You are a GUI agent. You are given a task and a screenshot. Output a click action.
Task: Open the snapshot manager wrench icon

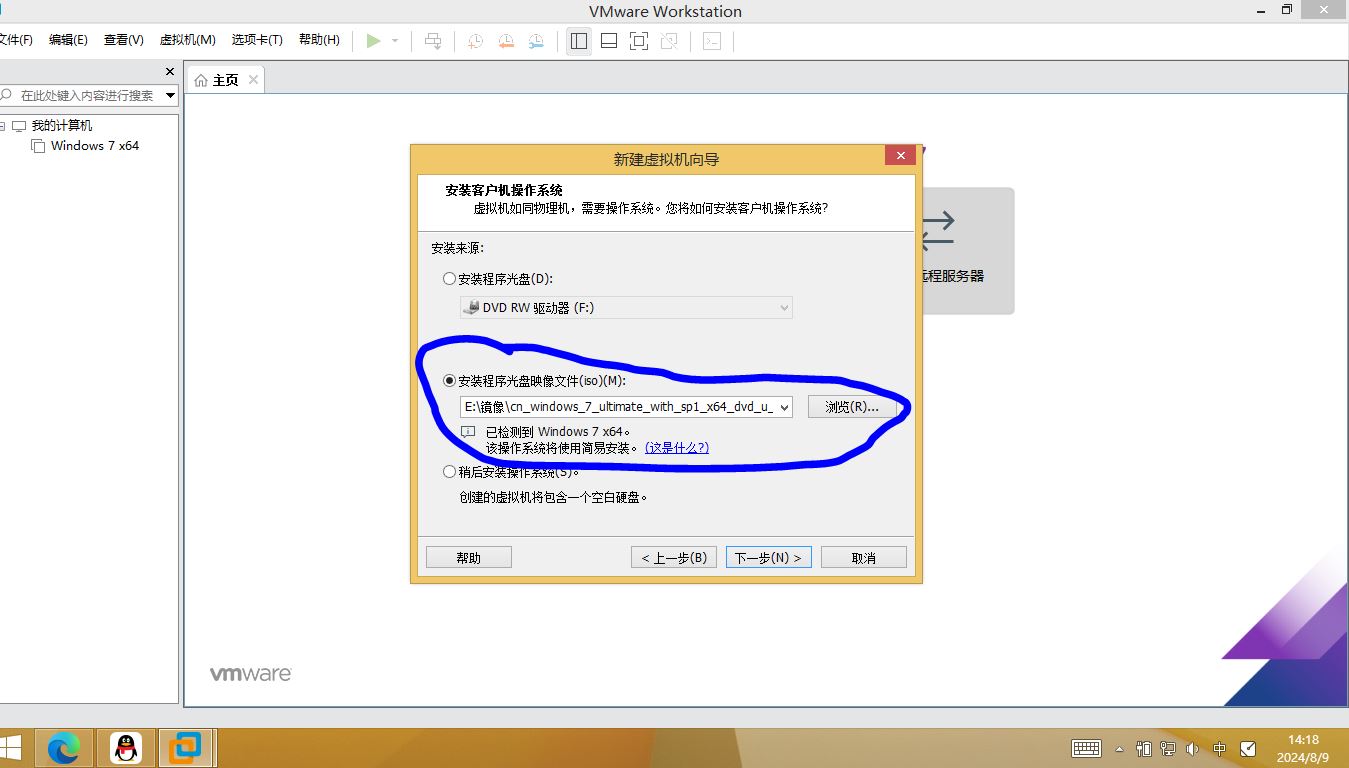pyautogui.click(x=537, y=41)
